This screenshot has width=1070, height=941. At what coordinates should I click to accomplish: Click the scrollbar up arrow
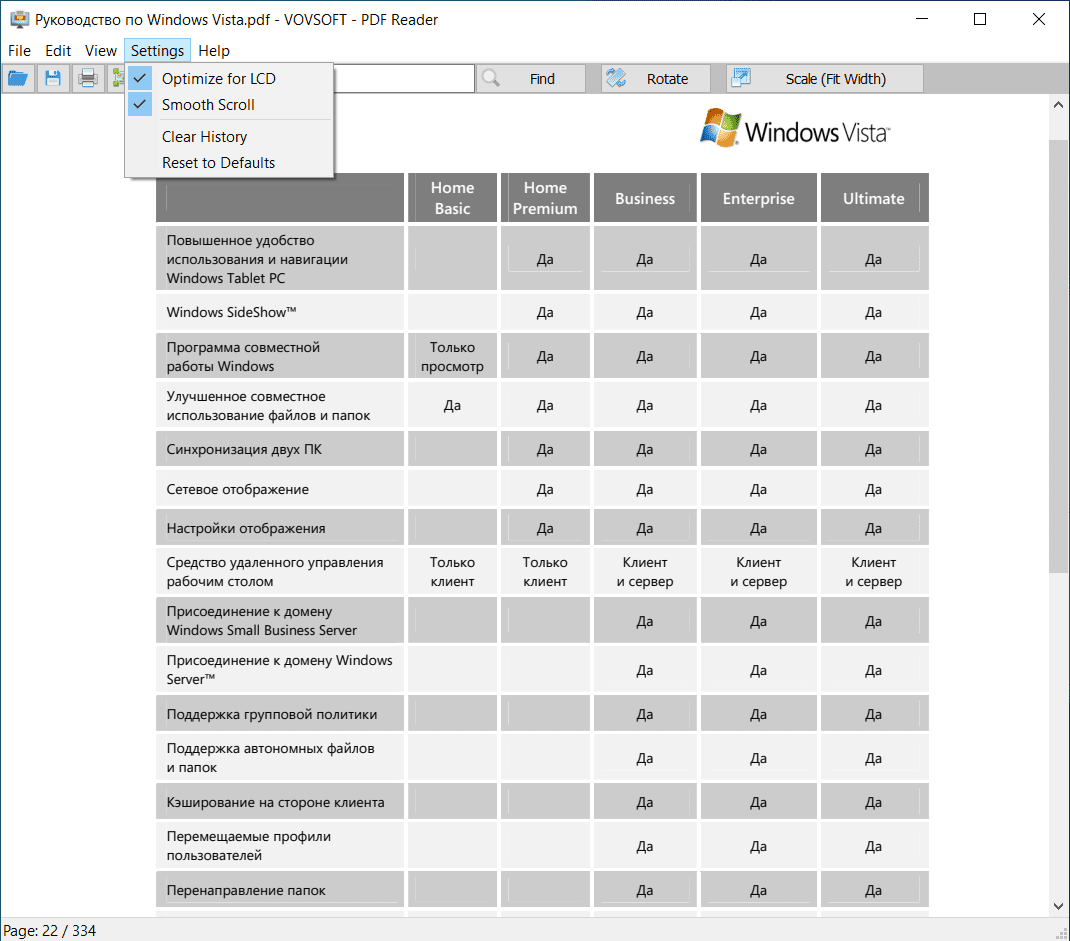pos(1058,105)
